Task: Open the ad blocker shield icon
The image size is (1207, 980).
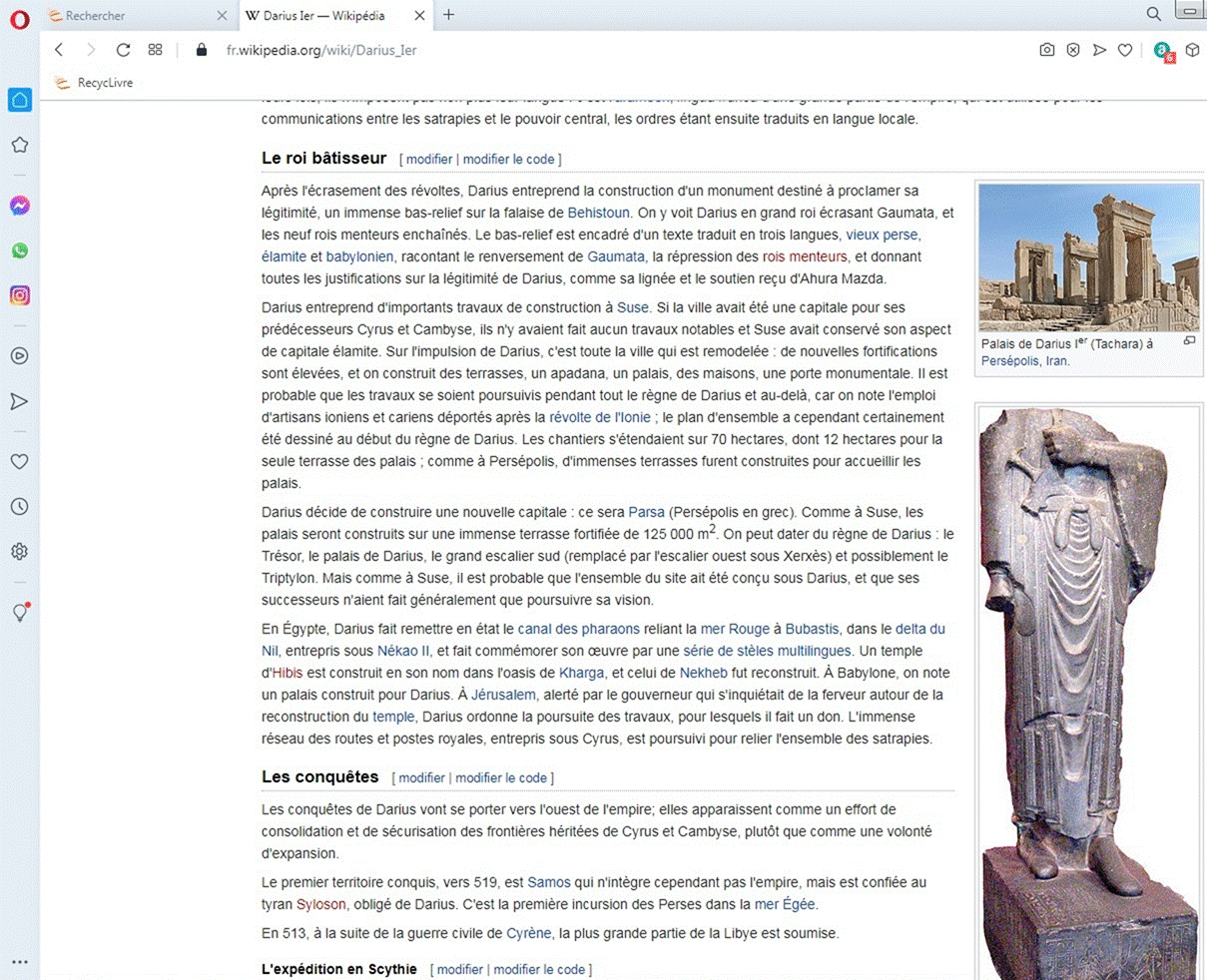Action: (x=1073, y=50)
